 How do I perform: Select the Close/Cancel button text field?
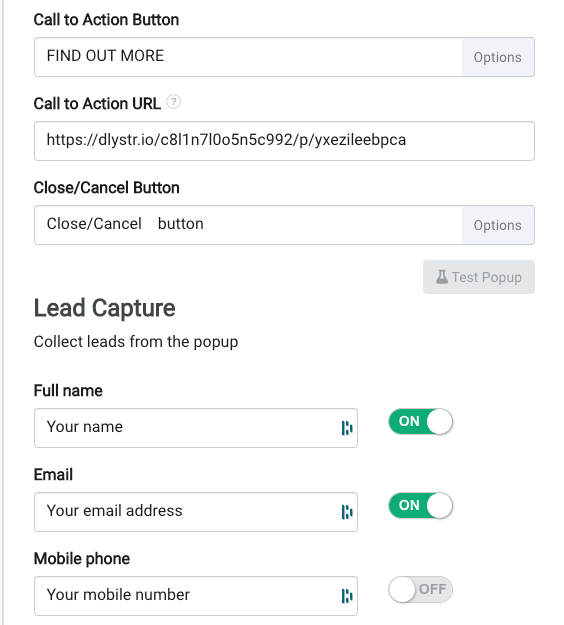tap(248, 225)
